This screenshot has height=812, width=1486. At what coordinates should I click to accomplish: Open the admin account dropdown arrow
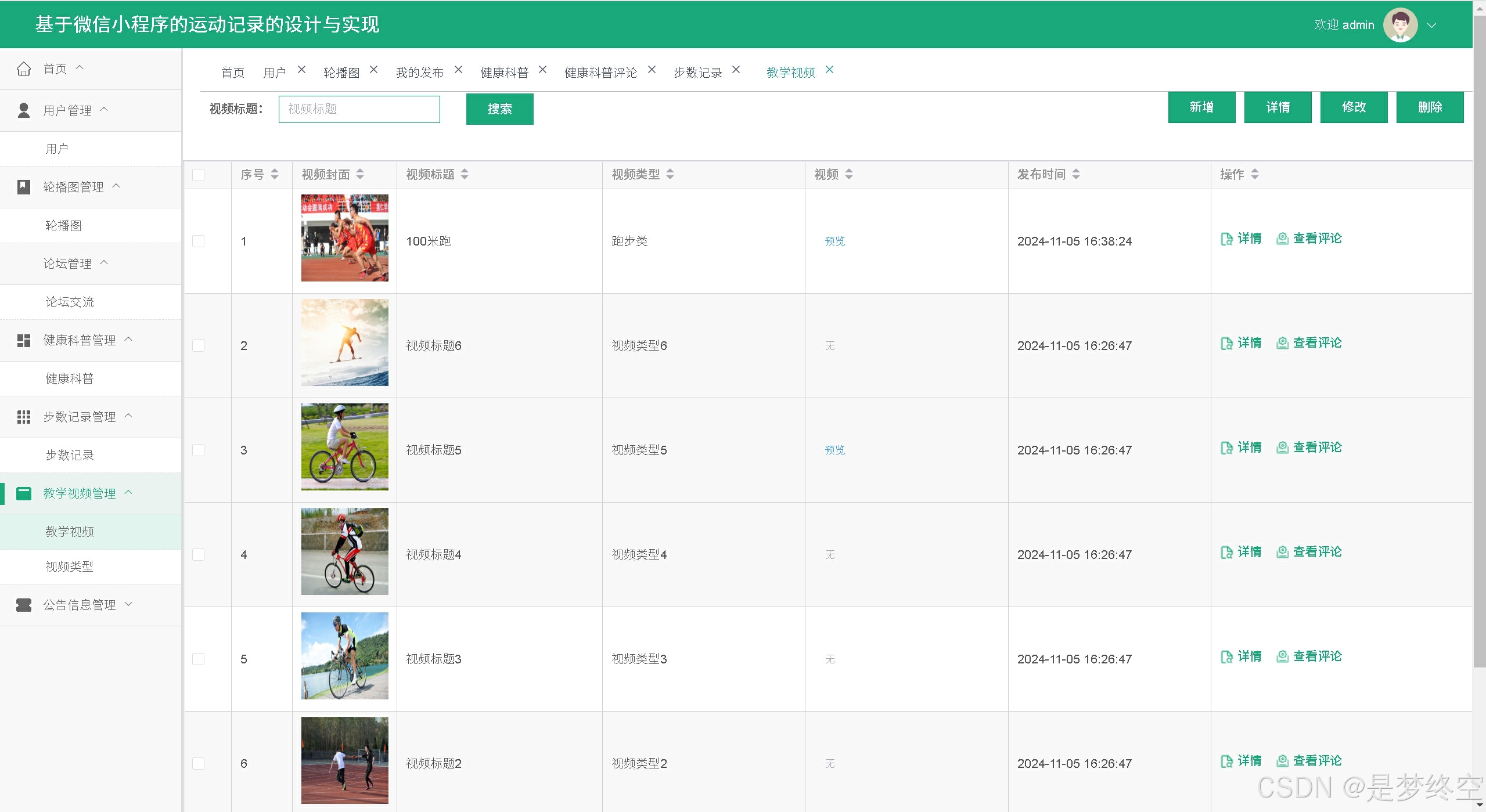[1431, 26]
